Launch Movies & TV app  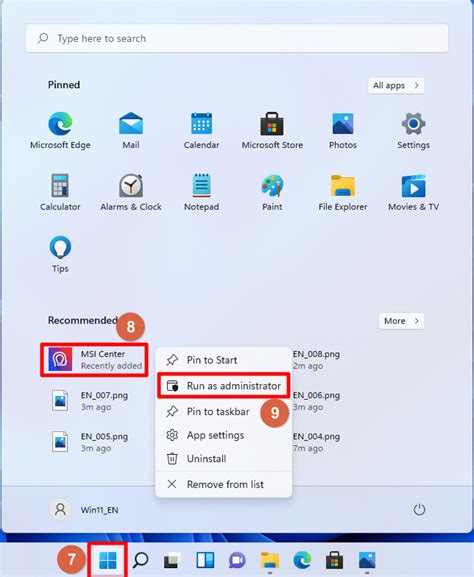point(413,192)
